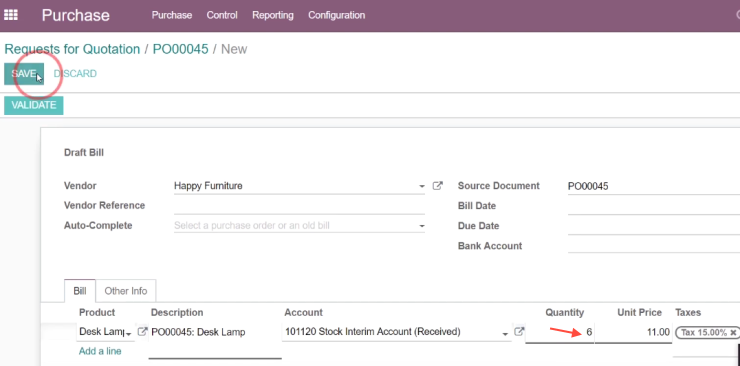The width and height of the screenshot is (740, 366).
Task: Open external link next to Desk Lamp product
Action: click(142, 332)
